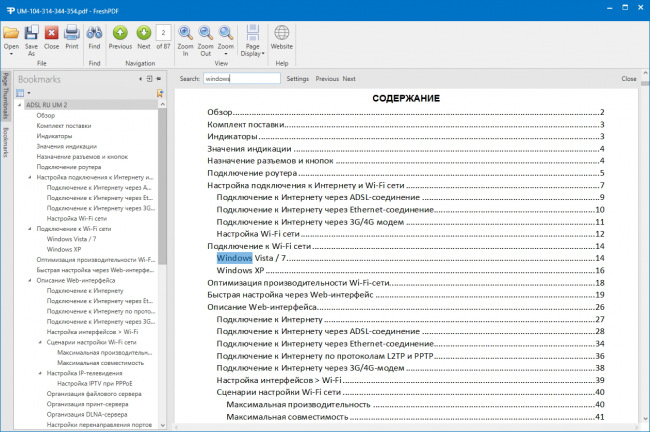Select the Значения индикации bookmark
The width and height of the screenshot is (650, 432).
pyautogui.click(x=66, y=146)
